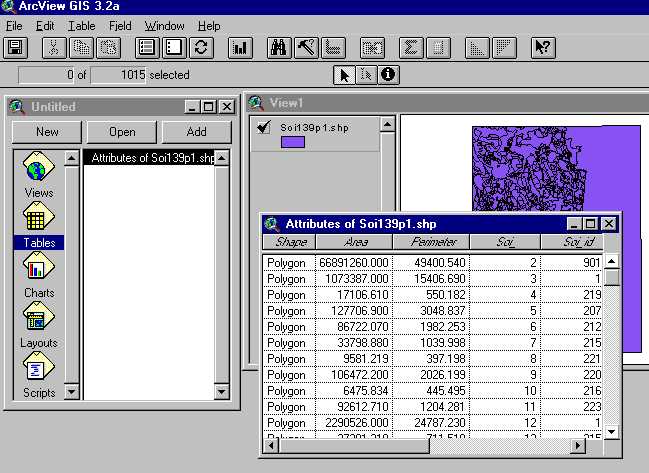Open Layouts in the project window
This screenshot has height=473, width=649.
[38, 325]
